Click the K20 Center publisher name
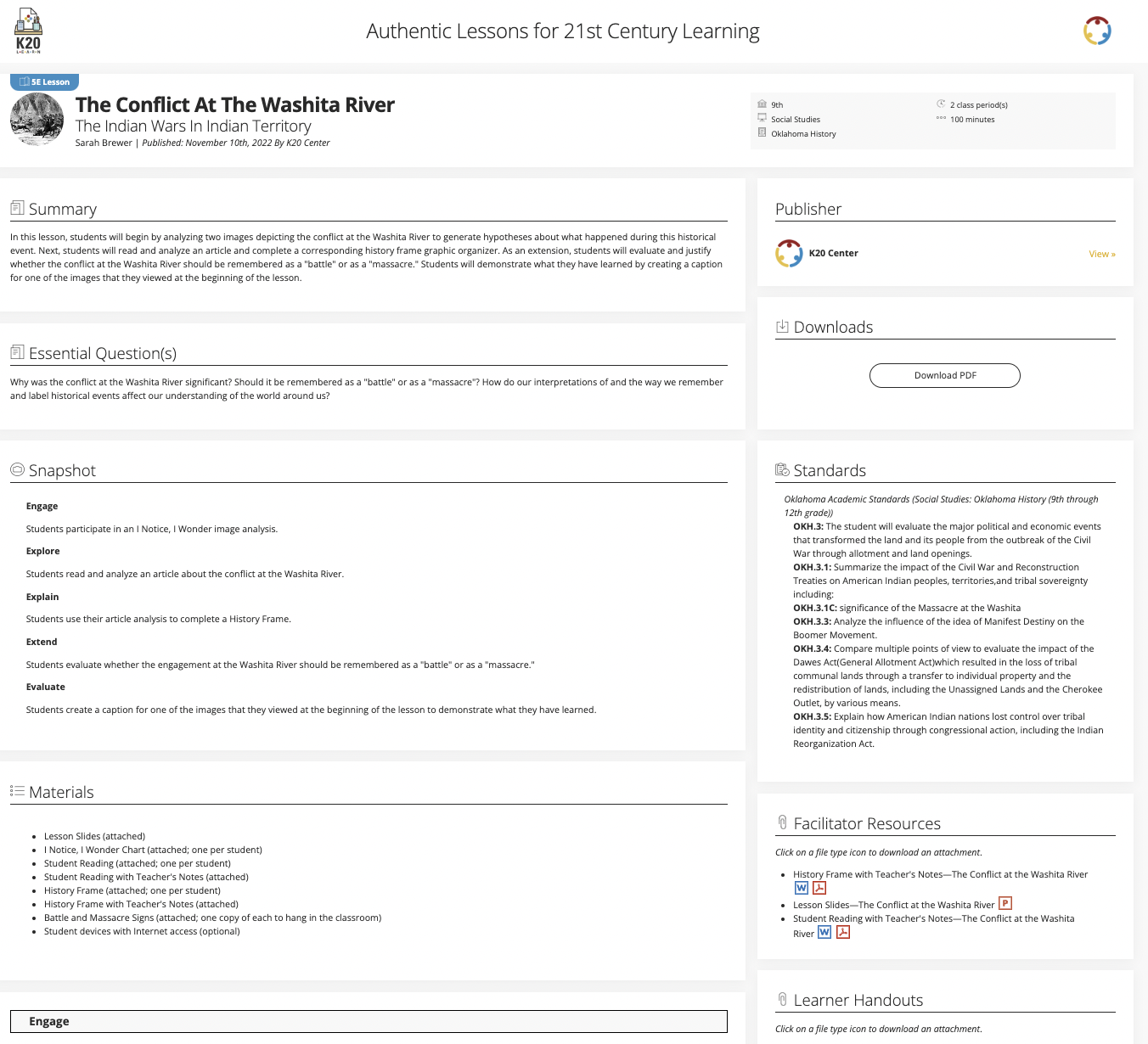Image resolution: width=1148 pixels, height=1044 pixels. 833,253
